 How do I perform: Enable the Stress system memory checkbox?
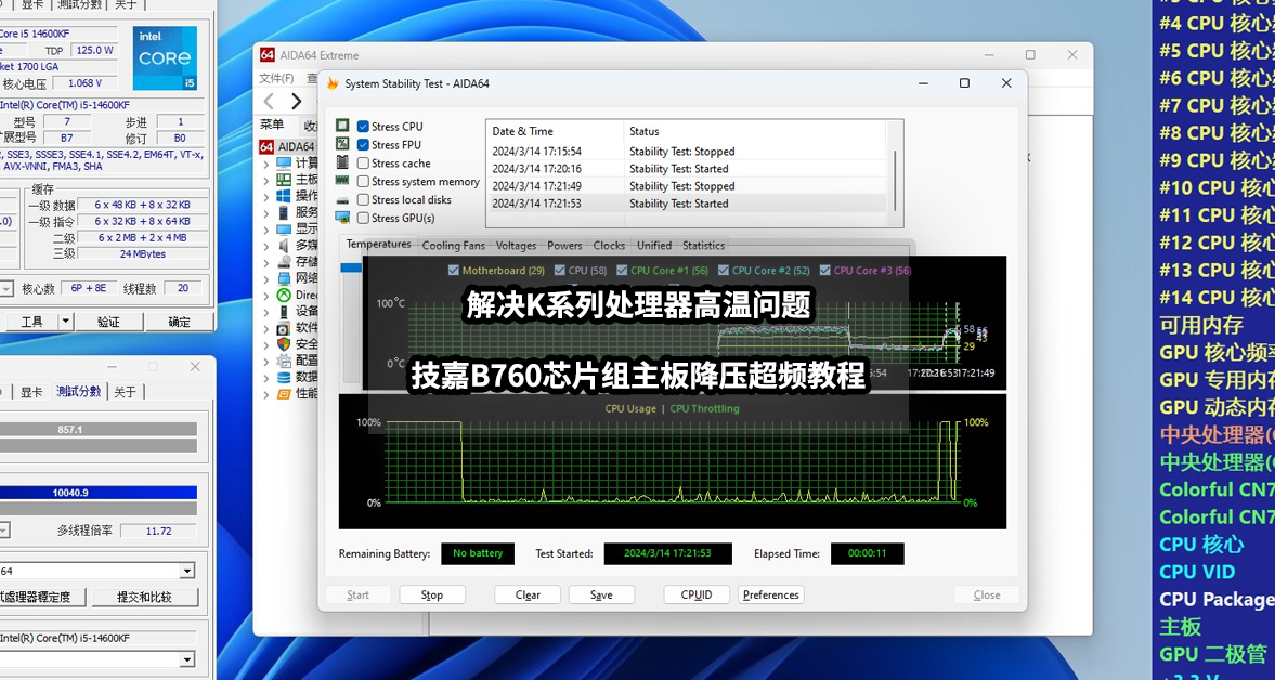click(363, 182)
